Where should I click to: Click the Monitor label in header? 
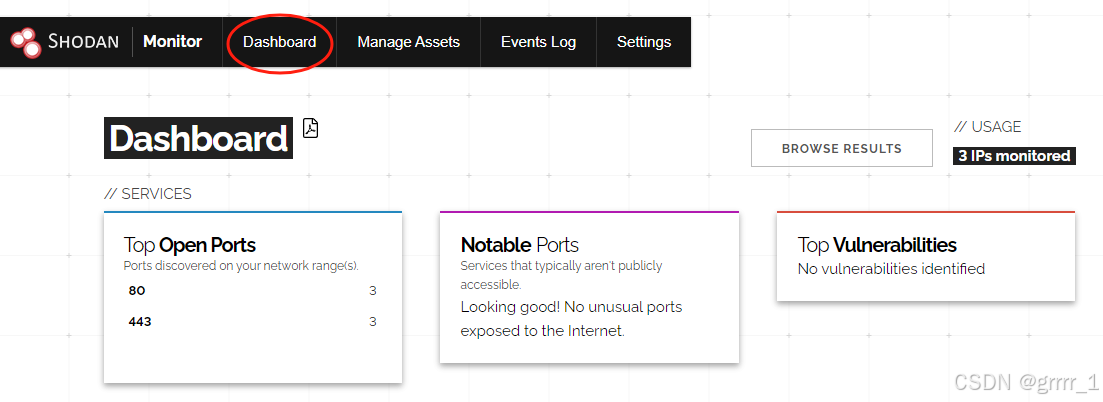click(x=172, y=42)
